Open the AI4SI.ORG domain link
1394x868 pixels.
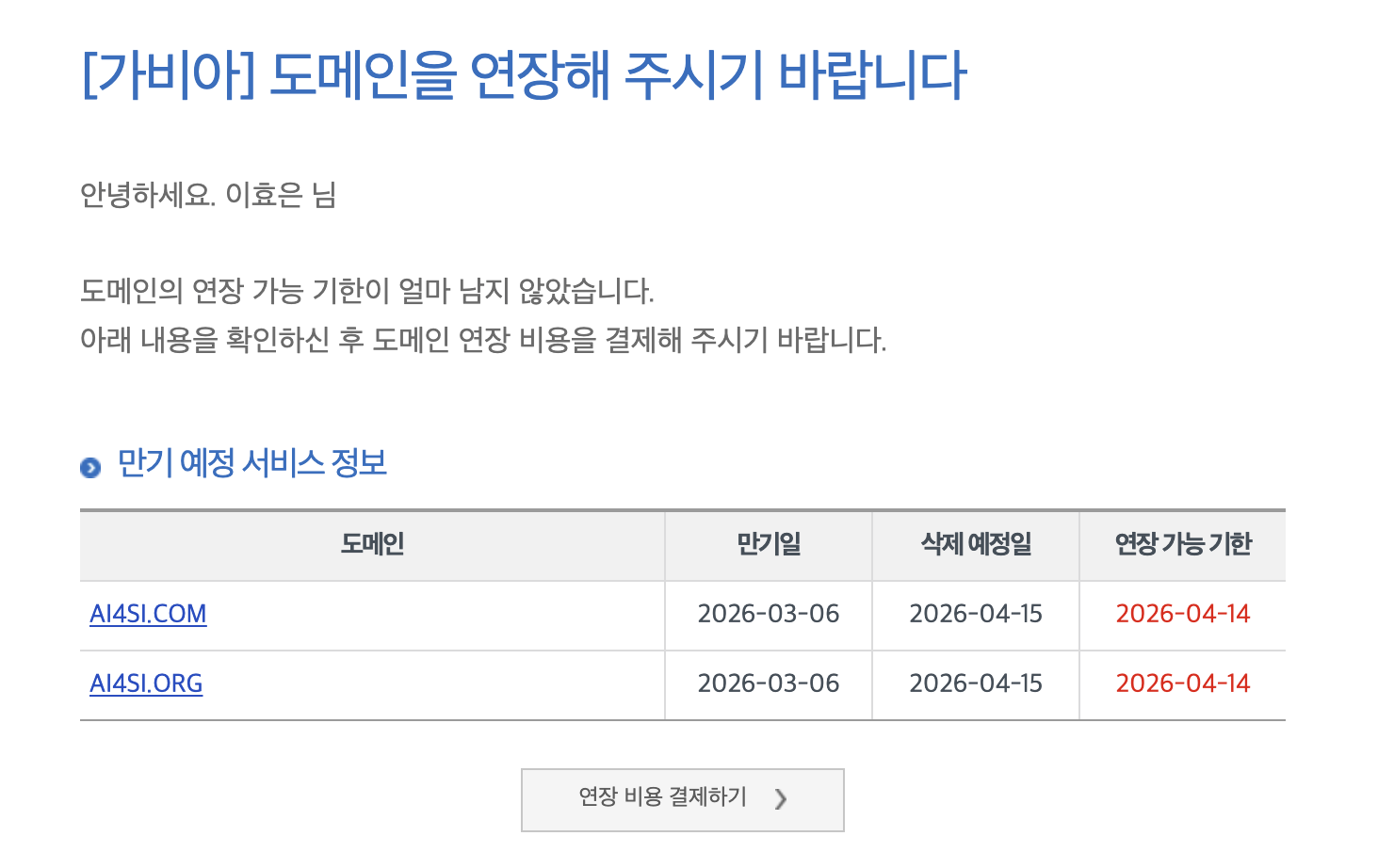[146, 683]
